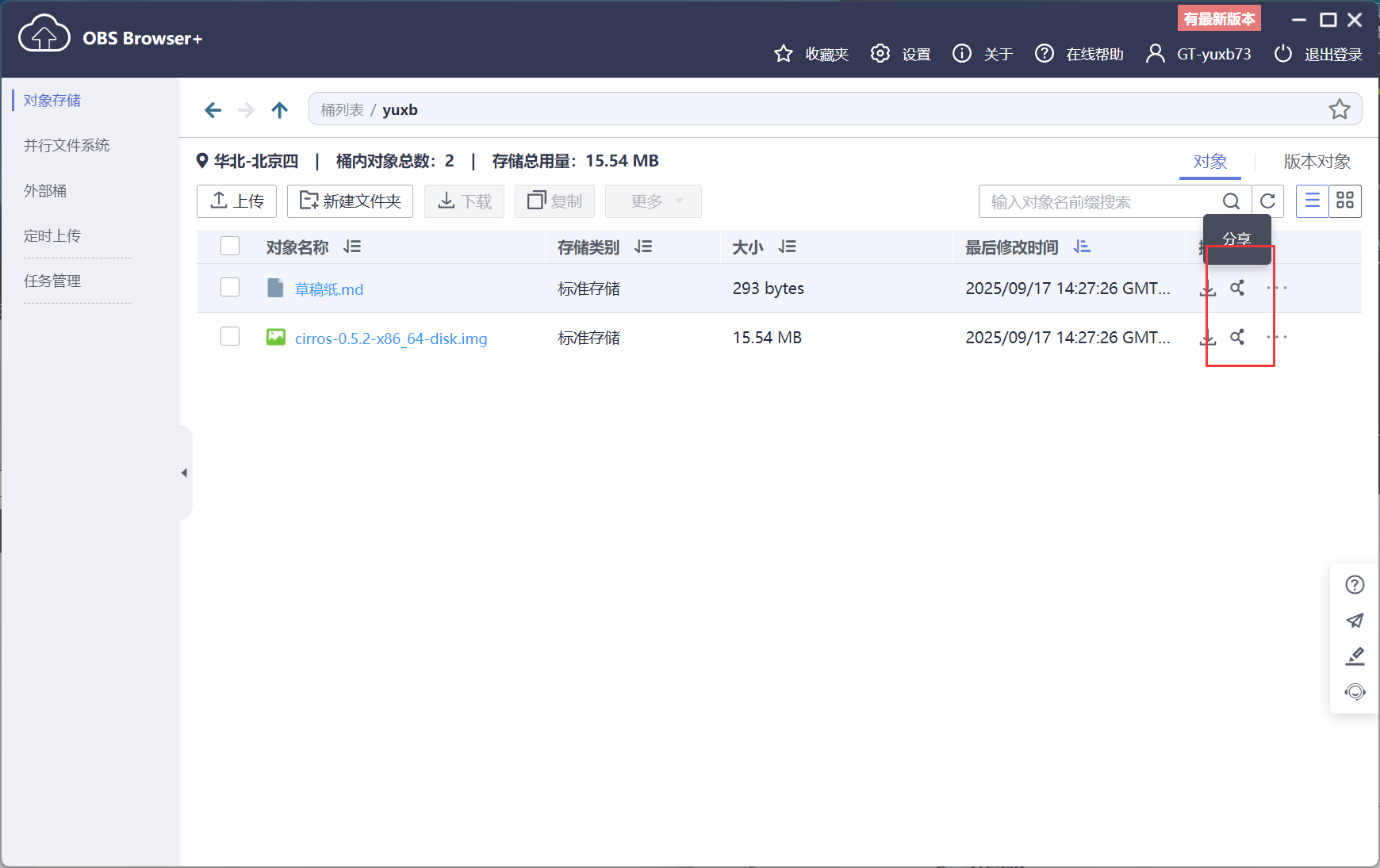Open the 收藏夹 favorites star icon
Screen dimensions: 1380x868
coord(784,53)
